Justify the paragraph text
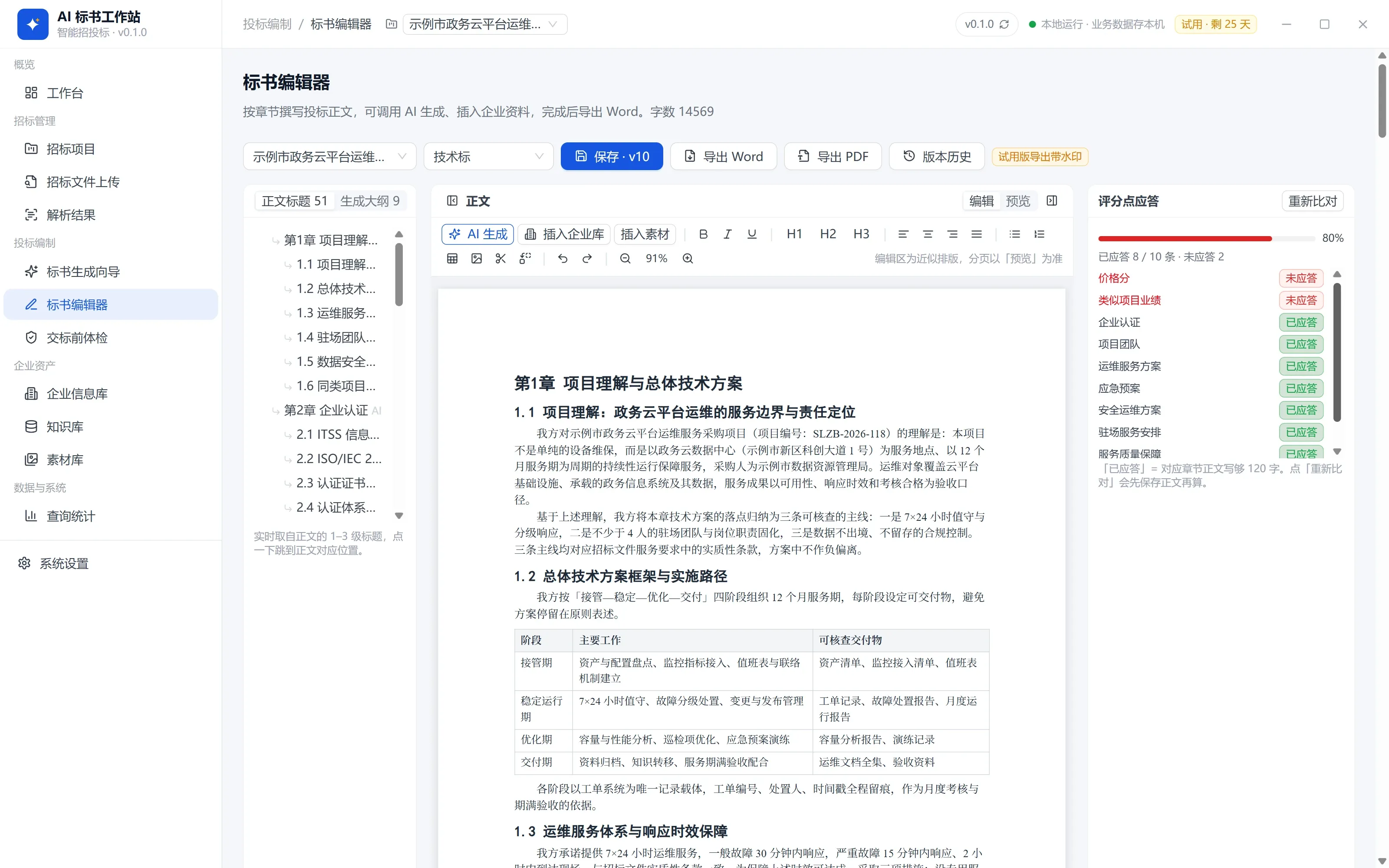Viewport: 1389px width, 868px height. click(x=976, y=233)
